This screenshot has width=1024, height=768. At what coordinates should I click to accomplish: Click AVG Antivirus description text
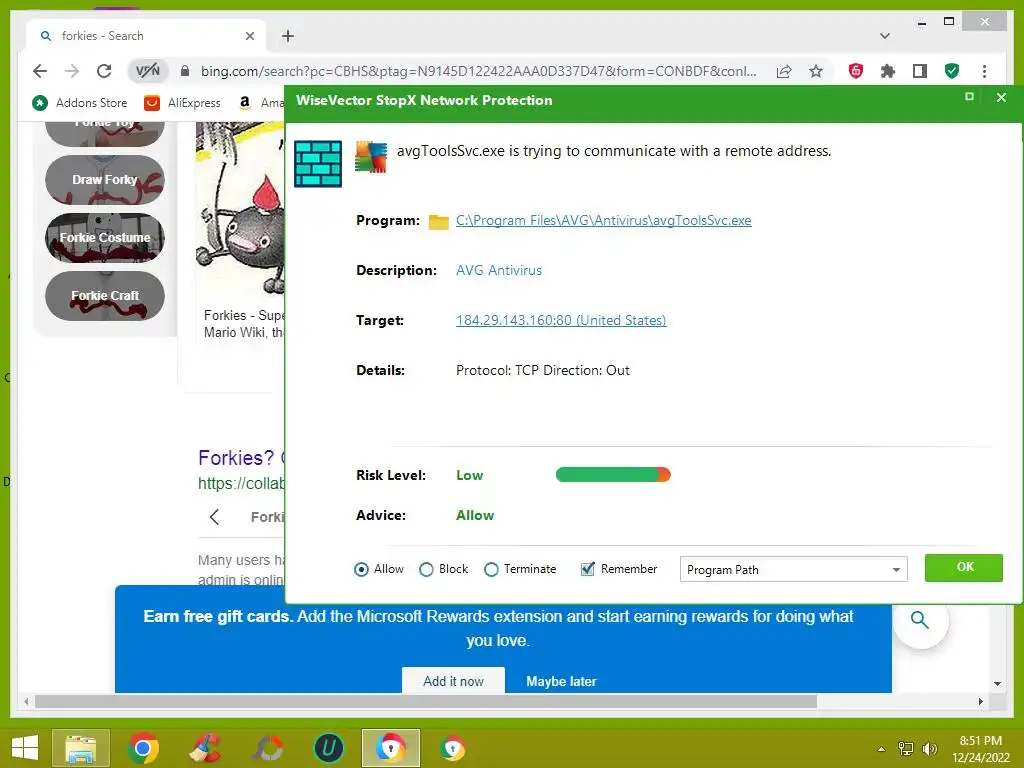click(499, 270)
